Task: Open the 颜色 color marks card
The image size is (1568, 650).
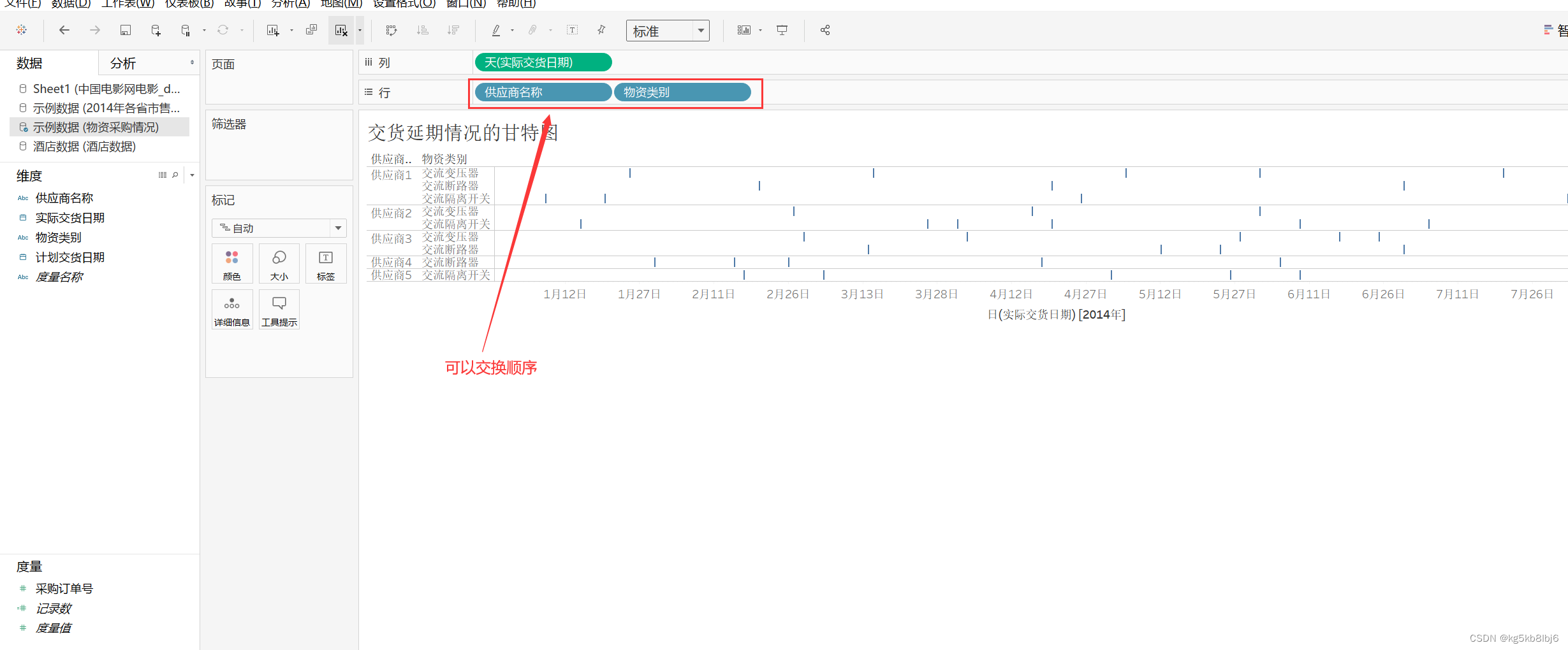Action: pos(232,263)
